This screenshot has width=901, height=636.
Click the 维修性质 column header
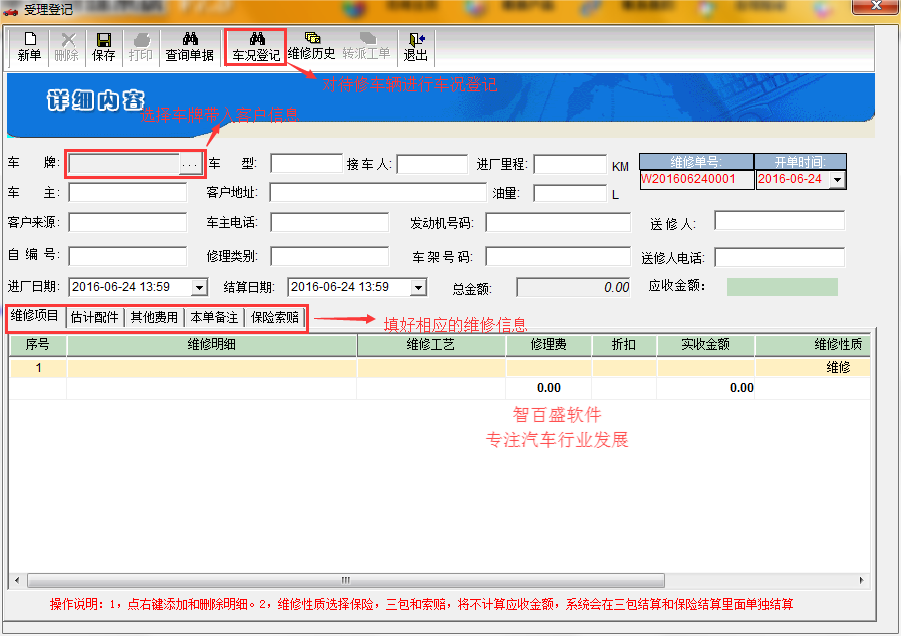[x=813, y=345]
